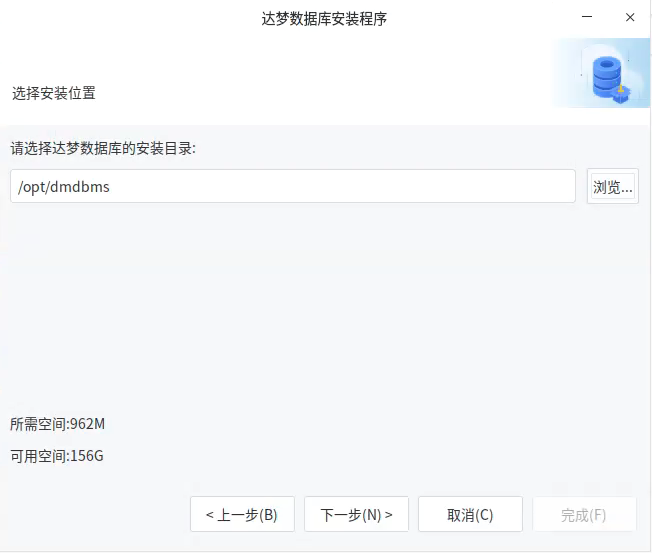Image resolution: width=652 pixels, height=553 pixels.
Task: Minimize the 达梦数据库安装程序 window
Action: (x=587, y=17)
